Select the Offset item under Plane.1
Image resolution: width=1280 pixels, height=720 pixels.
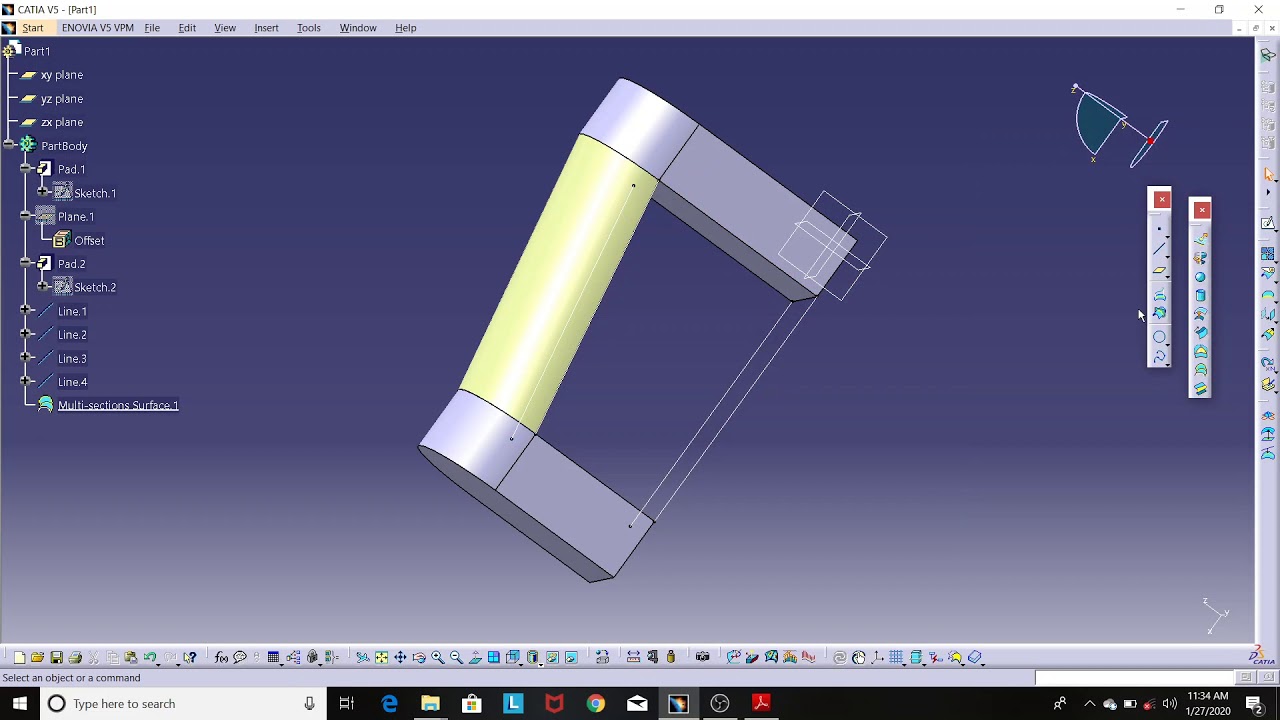[89, 240]
